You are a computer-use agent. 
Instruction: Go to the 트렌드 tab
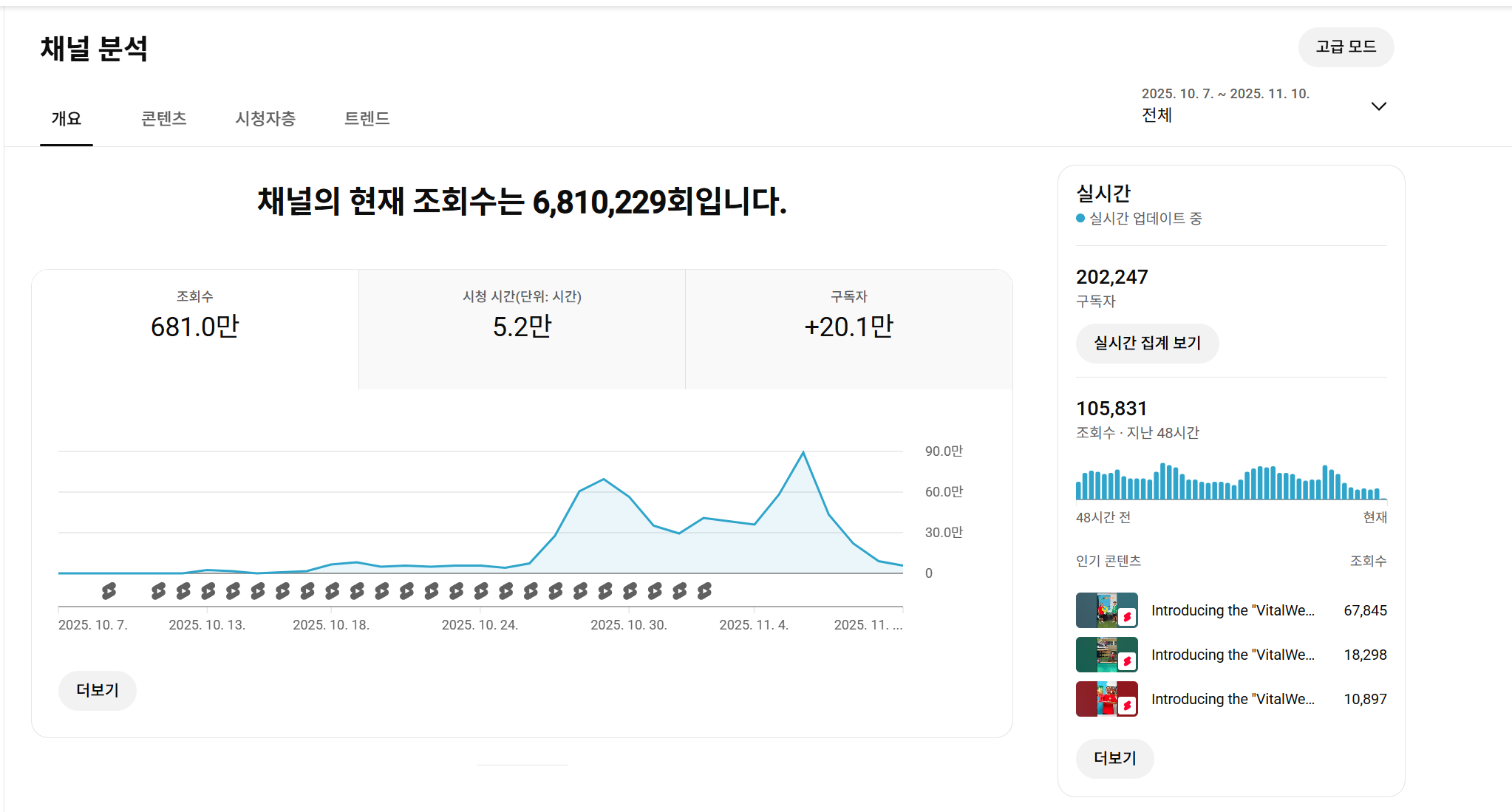[367, 118]
